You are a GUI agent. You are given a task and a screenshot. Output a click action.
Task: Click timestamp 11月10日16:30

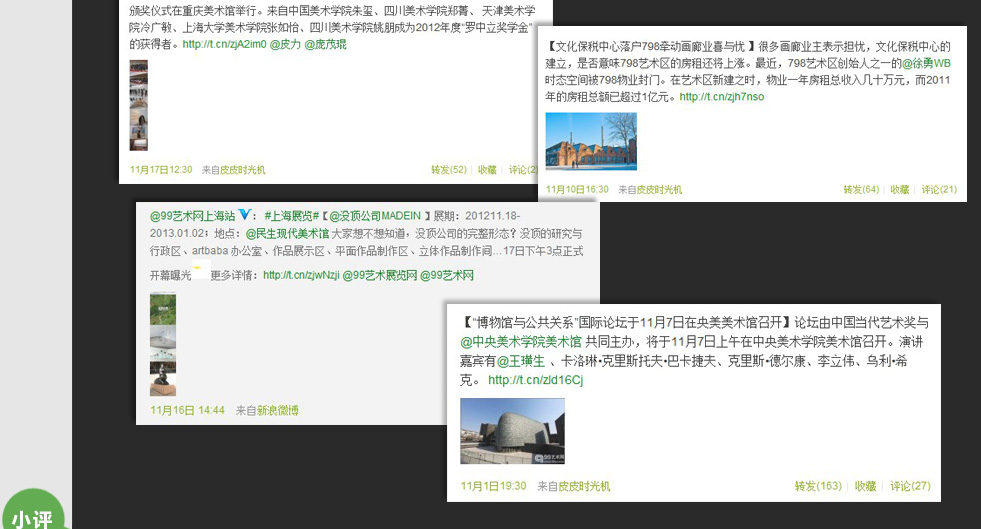[x=577, y=189]
